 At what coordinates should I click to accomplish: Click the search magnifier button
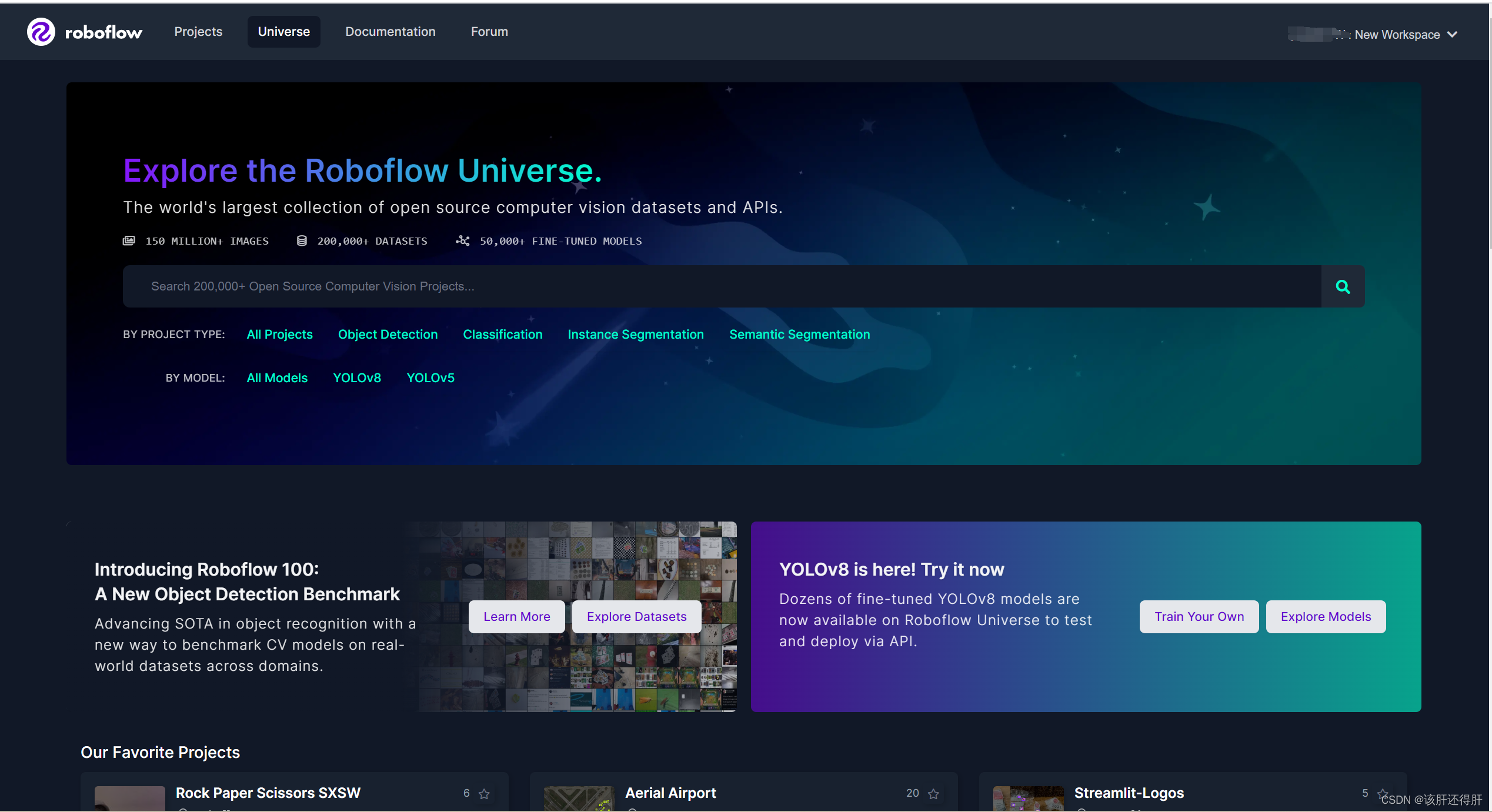(1343, 286)
